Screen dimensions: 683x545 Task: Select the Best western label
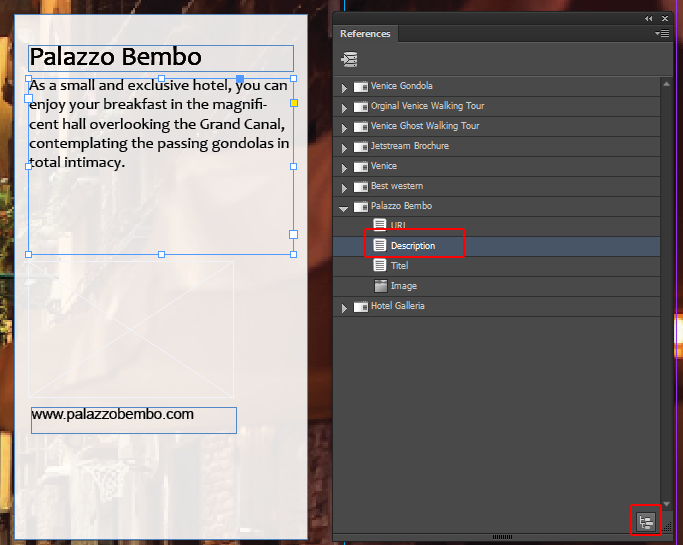click(x=397, y=186)
